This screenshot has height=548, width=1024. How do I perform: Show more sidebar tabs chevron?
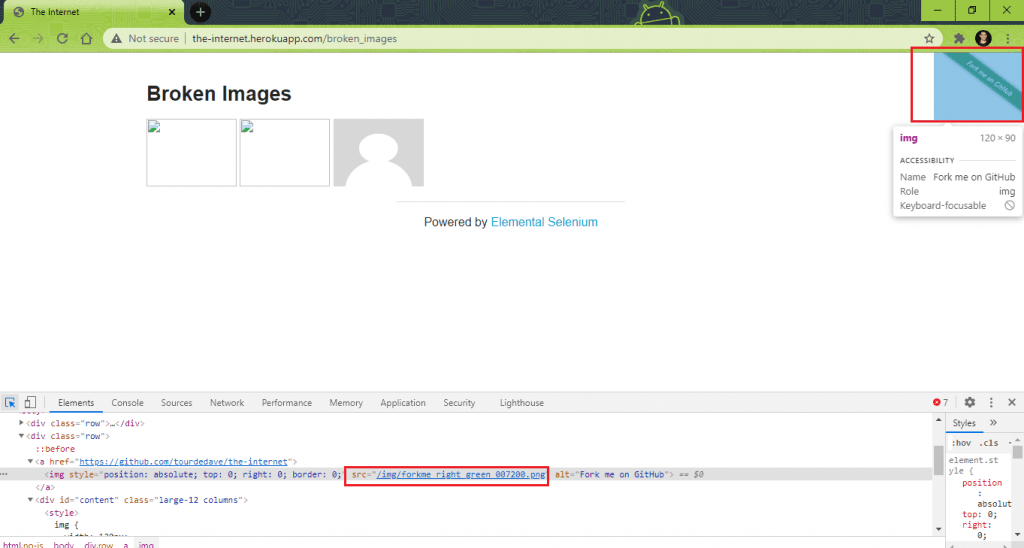pos(993,423)
